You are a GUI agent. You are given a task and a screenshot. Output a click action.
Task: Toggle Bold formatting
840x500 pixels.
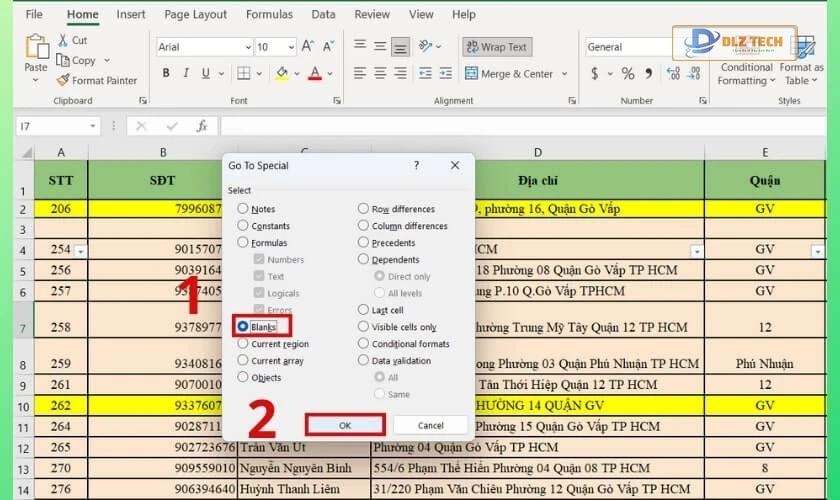coord(166,73)
